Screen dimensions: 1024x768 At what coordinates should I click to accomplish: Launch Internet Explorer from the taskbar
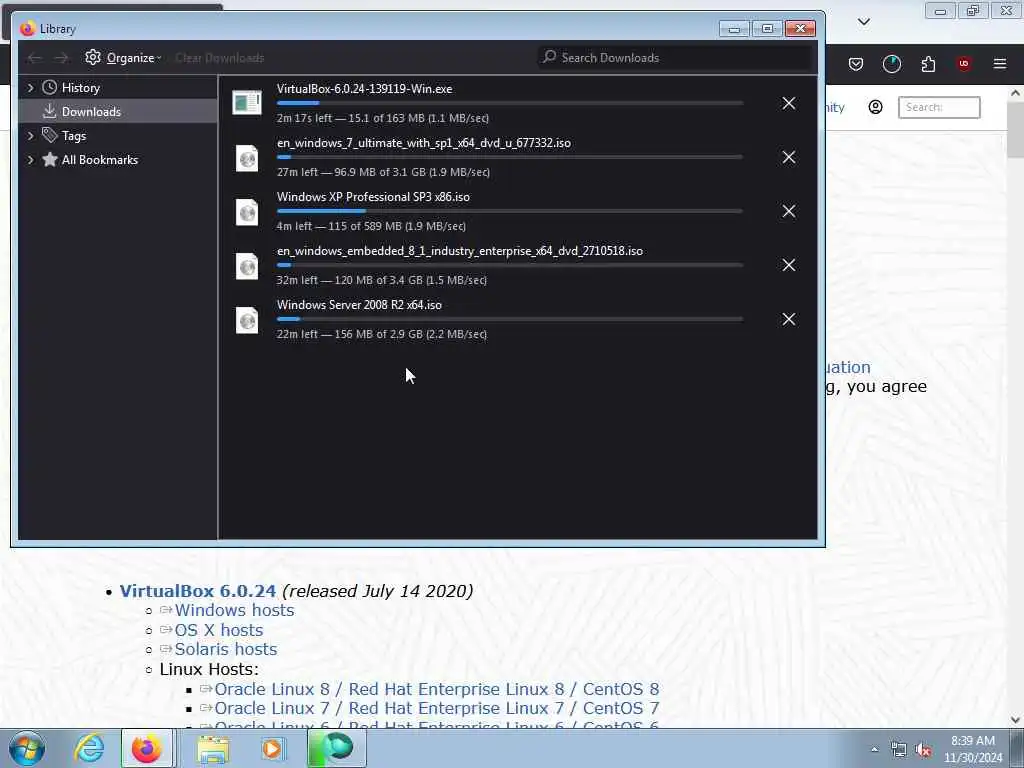[x=89, y=748]
